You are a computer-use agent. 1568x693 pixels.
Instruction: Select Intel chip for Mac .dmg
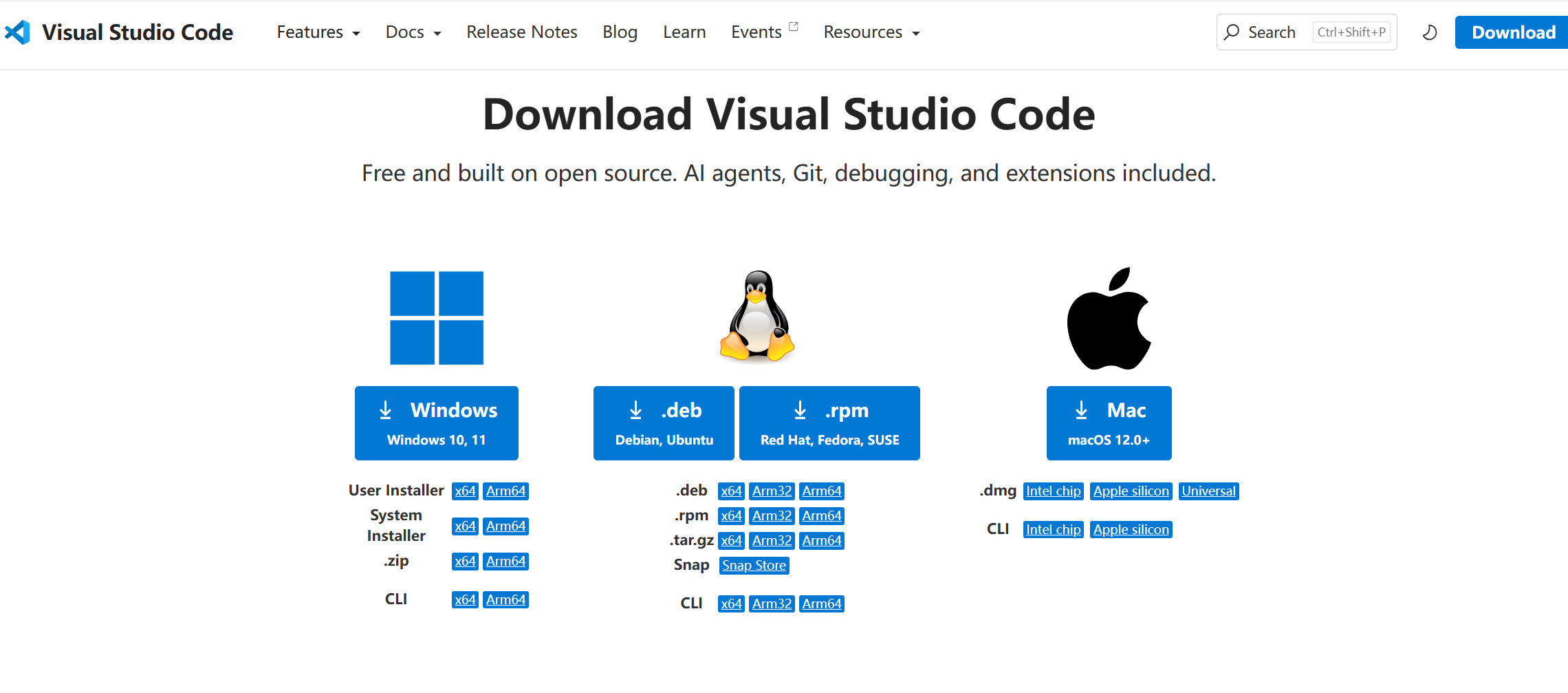coord(1054,491)
